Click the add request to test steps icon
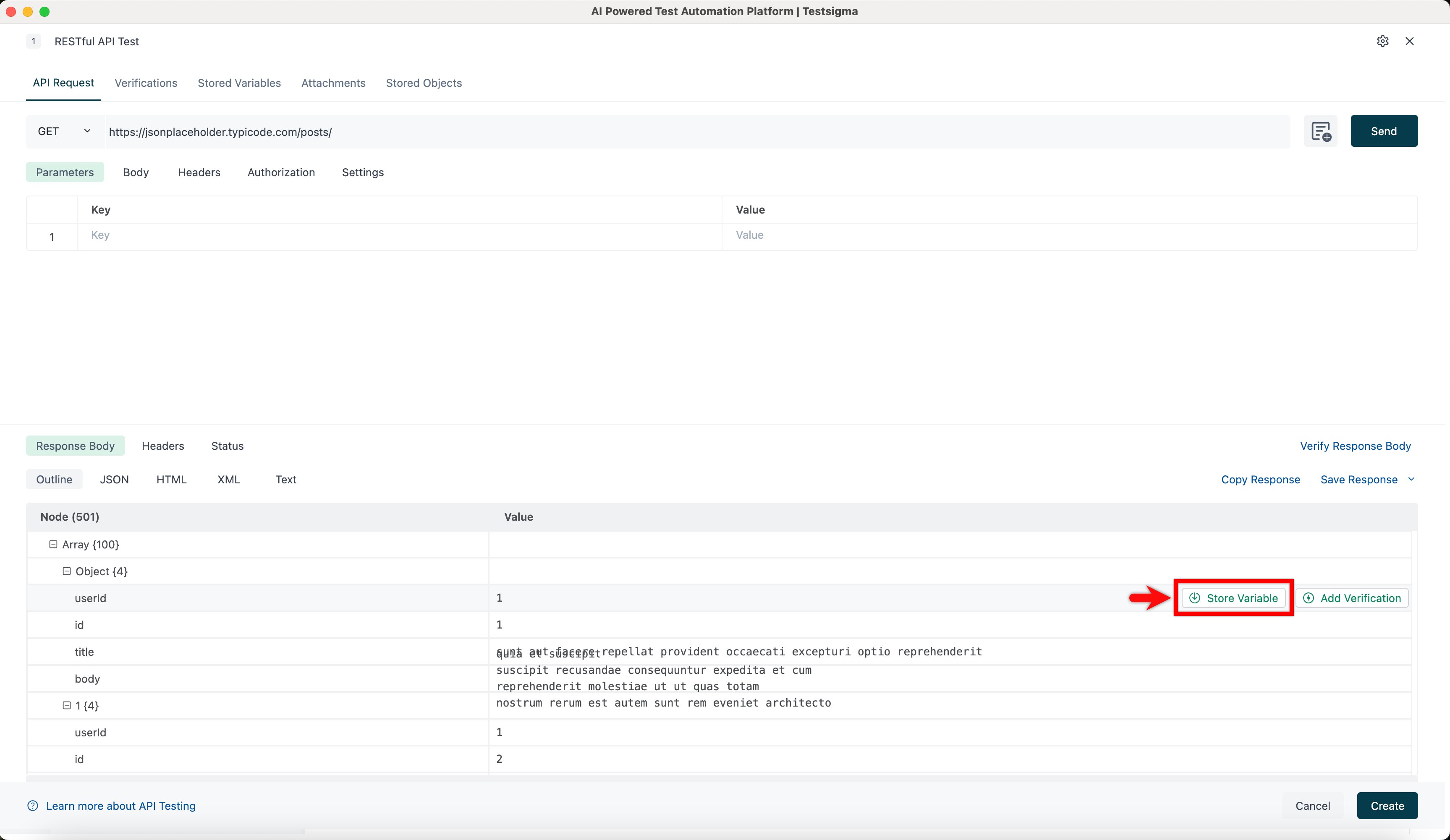Image resolution: width=1450 pixels, height=840 pixels. (1321, 131)
